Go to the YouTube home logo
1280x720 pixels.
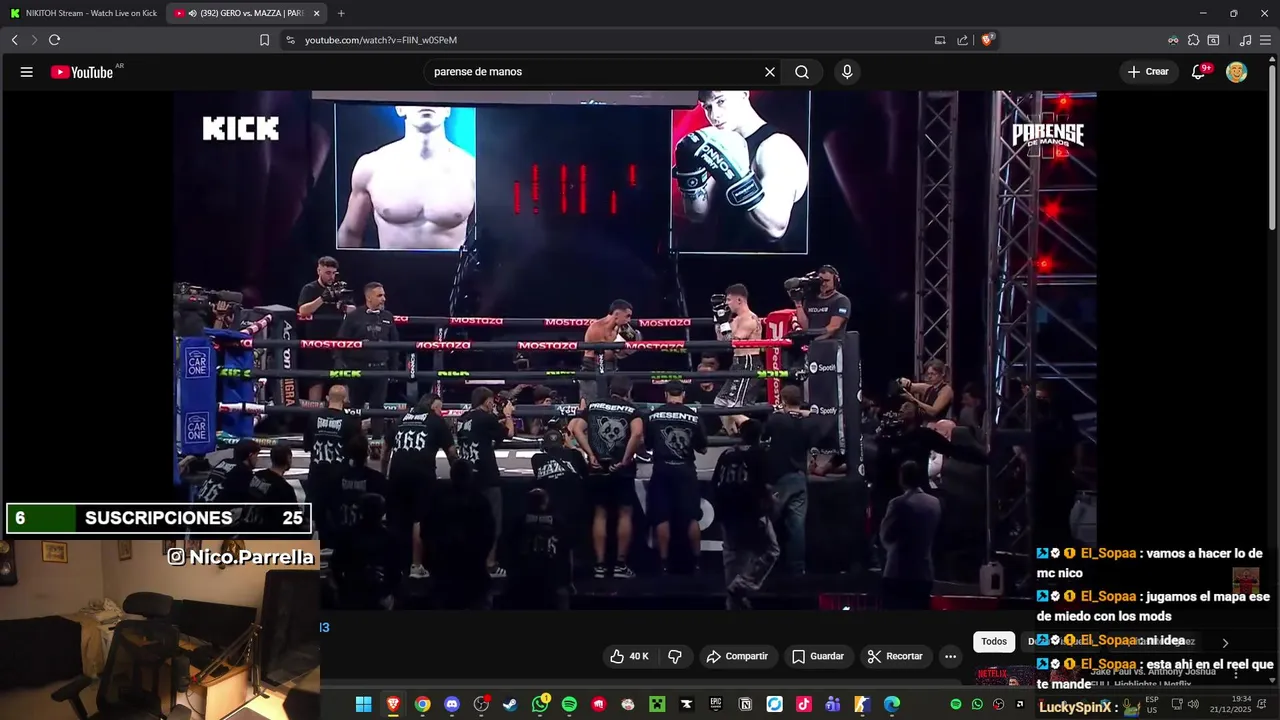[x=82, y=72]
